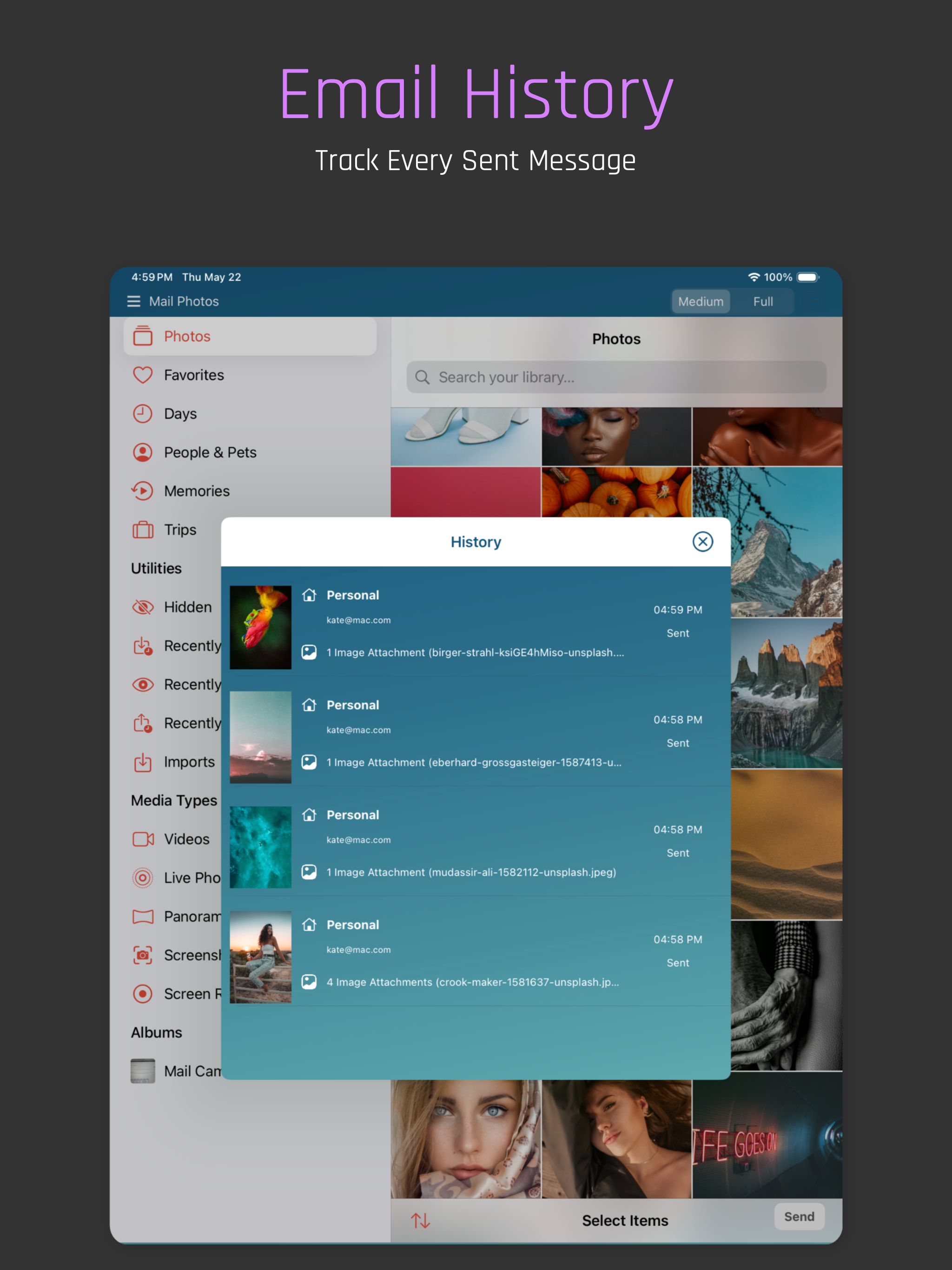Viewport: 952px width, 1270px height.
Task: Select the desert sand dunes photo
Action: [x=787, y=845]
